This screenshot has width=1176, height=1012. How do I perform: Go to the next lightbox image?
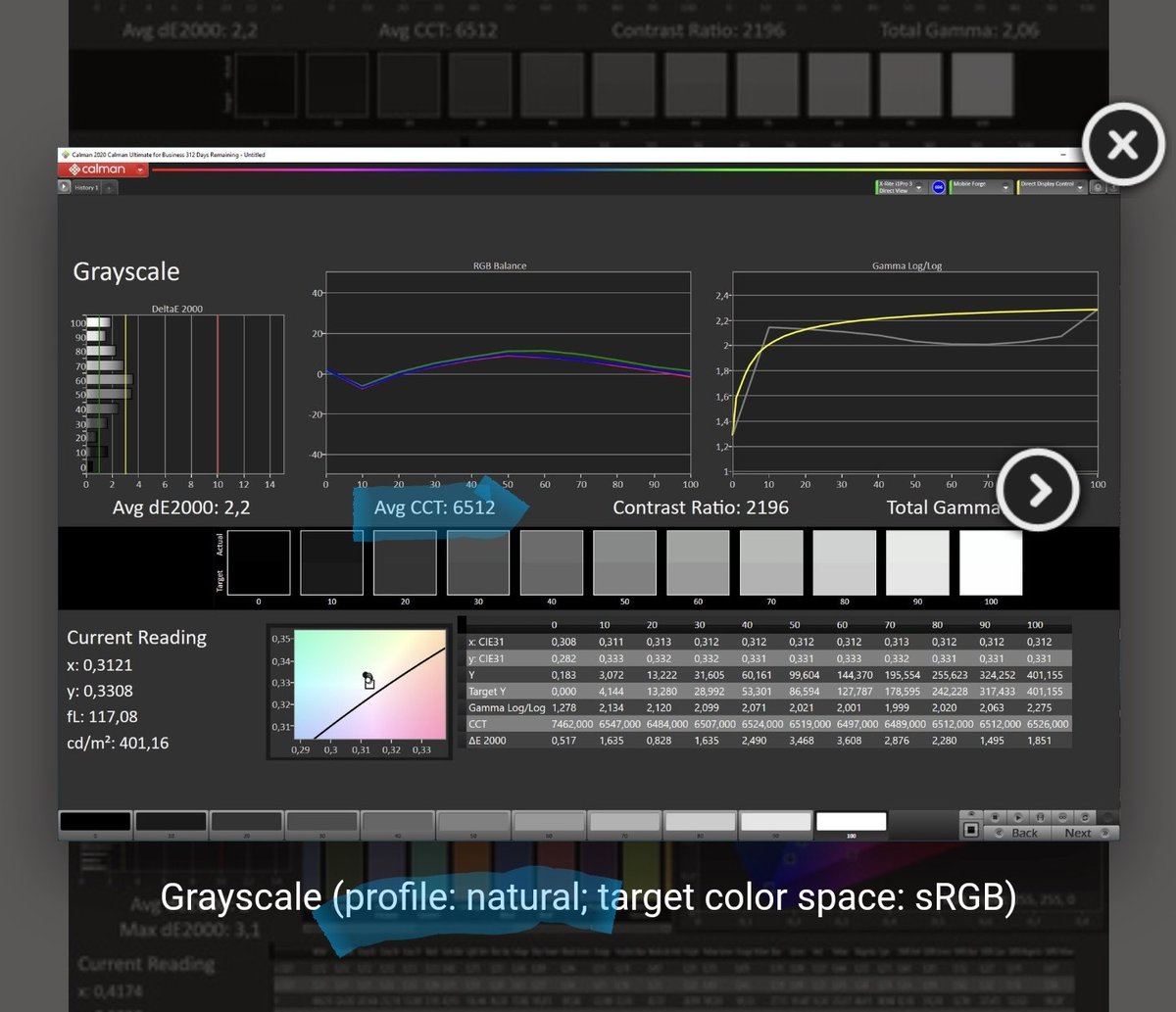coord(1039,489)
